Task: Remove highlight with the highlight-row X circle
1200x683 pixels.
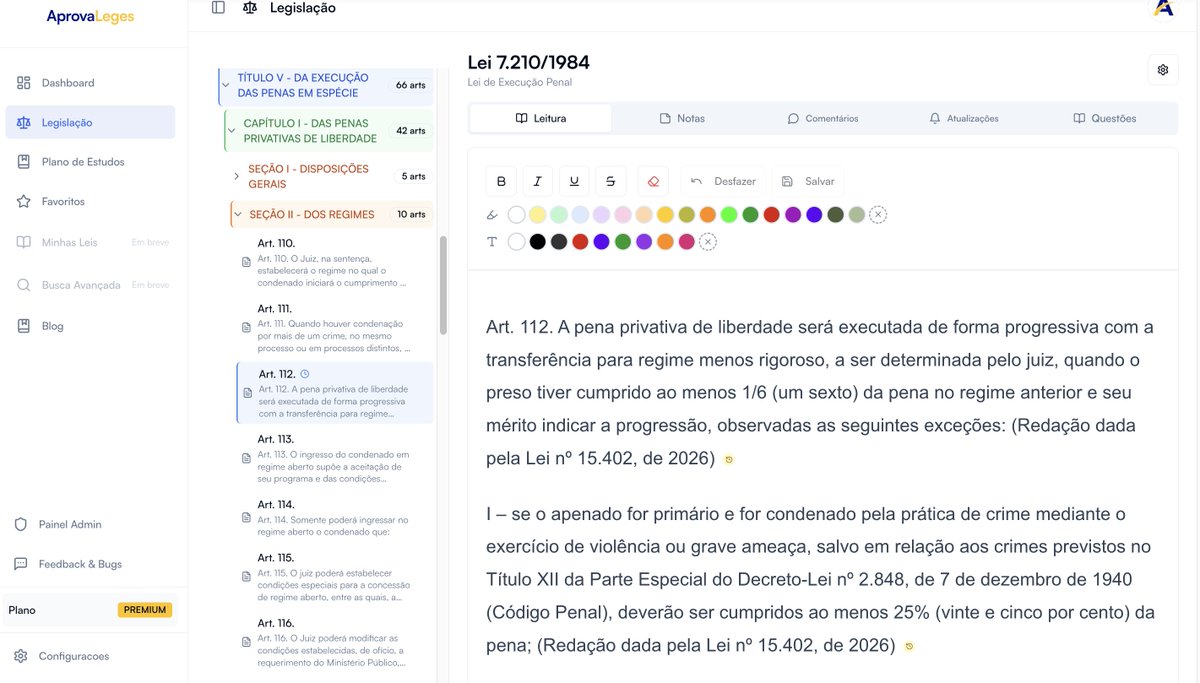Action: coord(877,215)
